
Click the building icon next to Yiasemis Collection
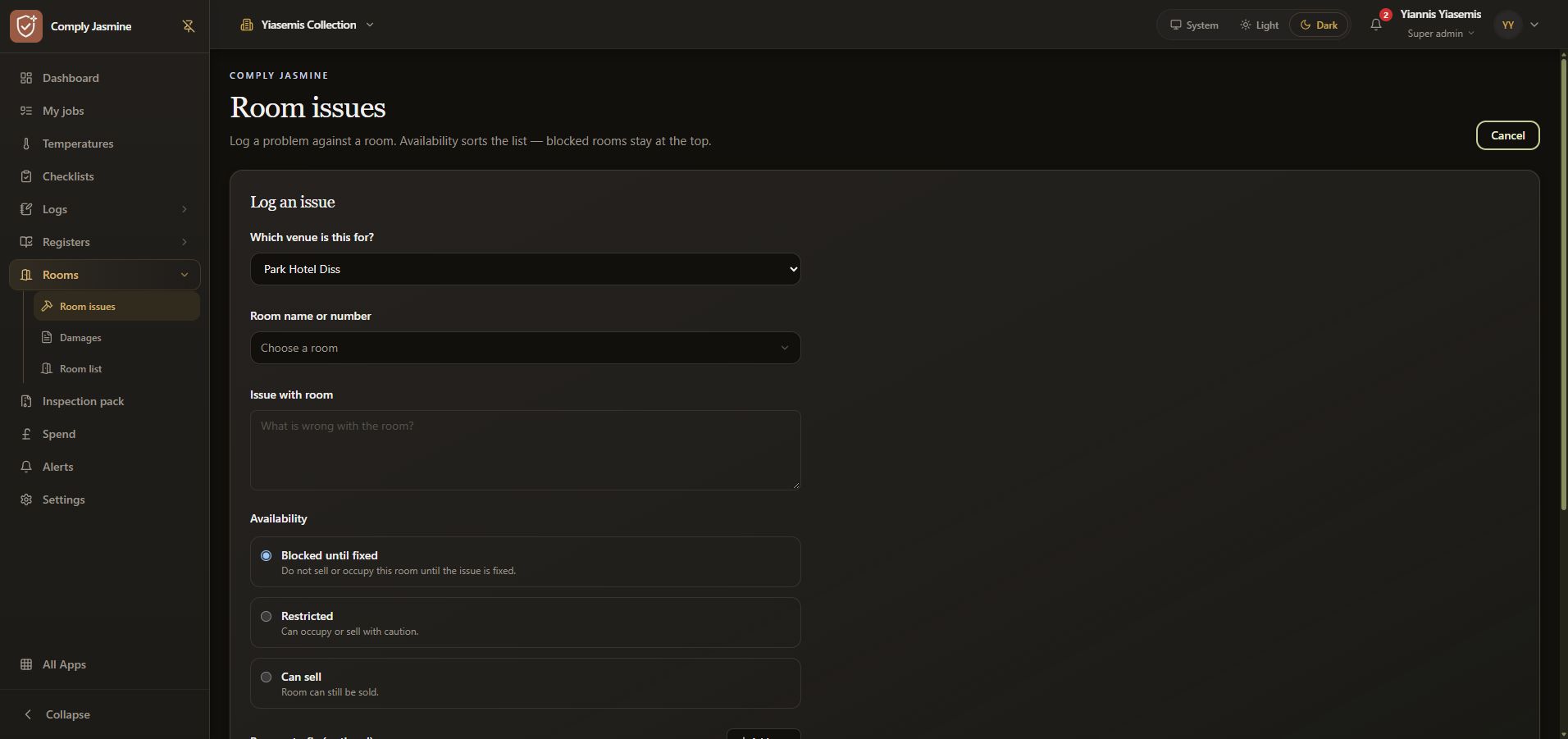(x=246, y=25)
